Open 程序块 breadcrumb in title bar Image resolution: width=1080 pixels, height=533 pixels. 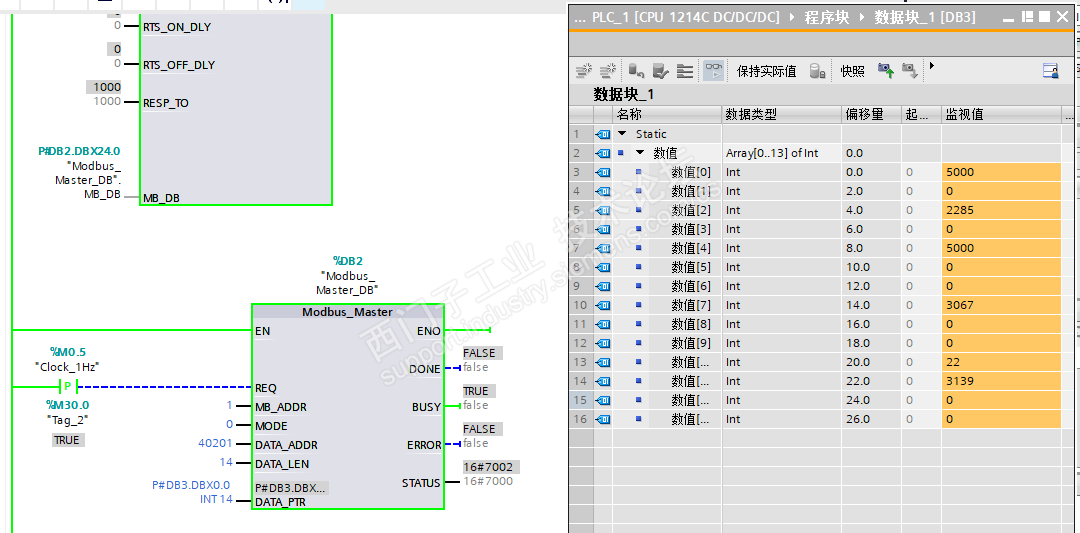tap(827, 17)
